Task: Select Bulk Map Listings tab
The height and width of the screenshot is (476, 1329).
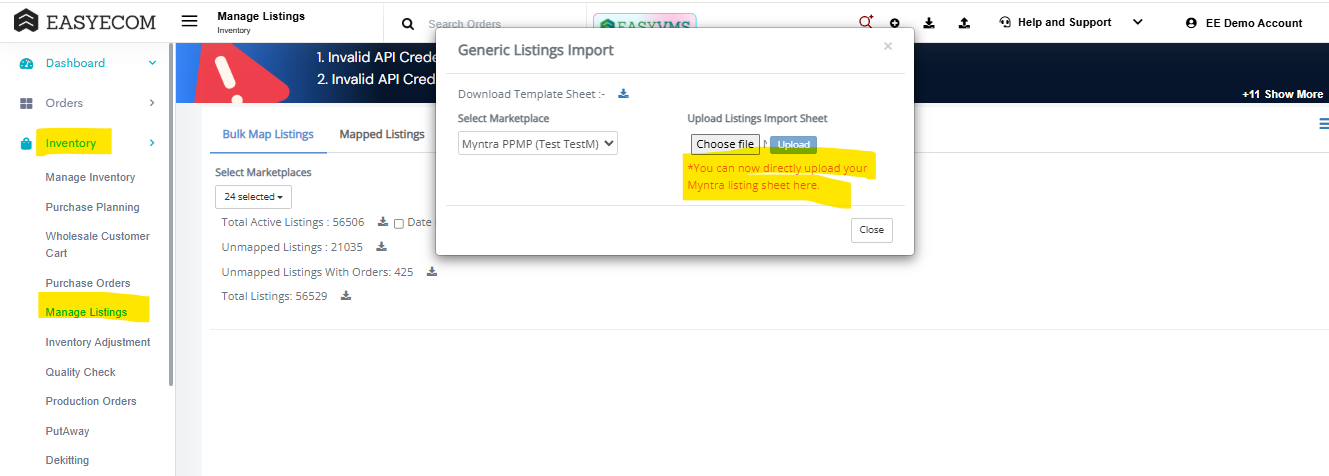Action: click(268, 134)
